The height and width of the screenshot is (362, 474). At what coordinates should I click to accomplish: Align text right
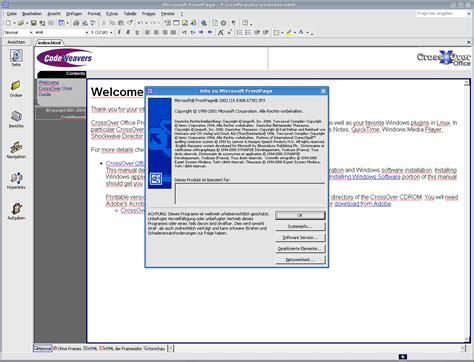coord(165,32)
